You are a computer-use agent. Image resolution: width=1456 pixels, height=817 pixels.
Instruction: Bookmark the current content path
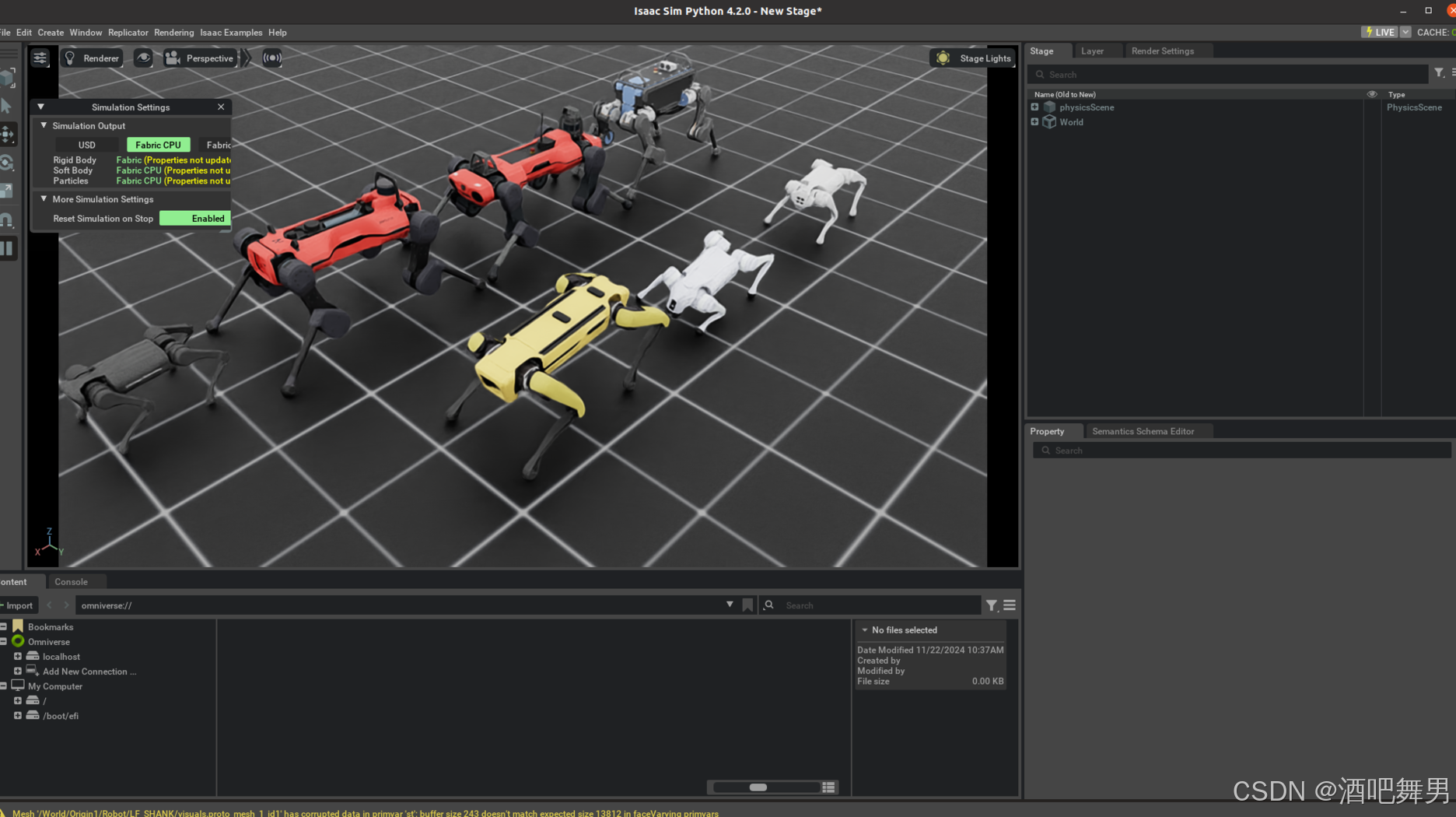click(747, 605)
